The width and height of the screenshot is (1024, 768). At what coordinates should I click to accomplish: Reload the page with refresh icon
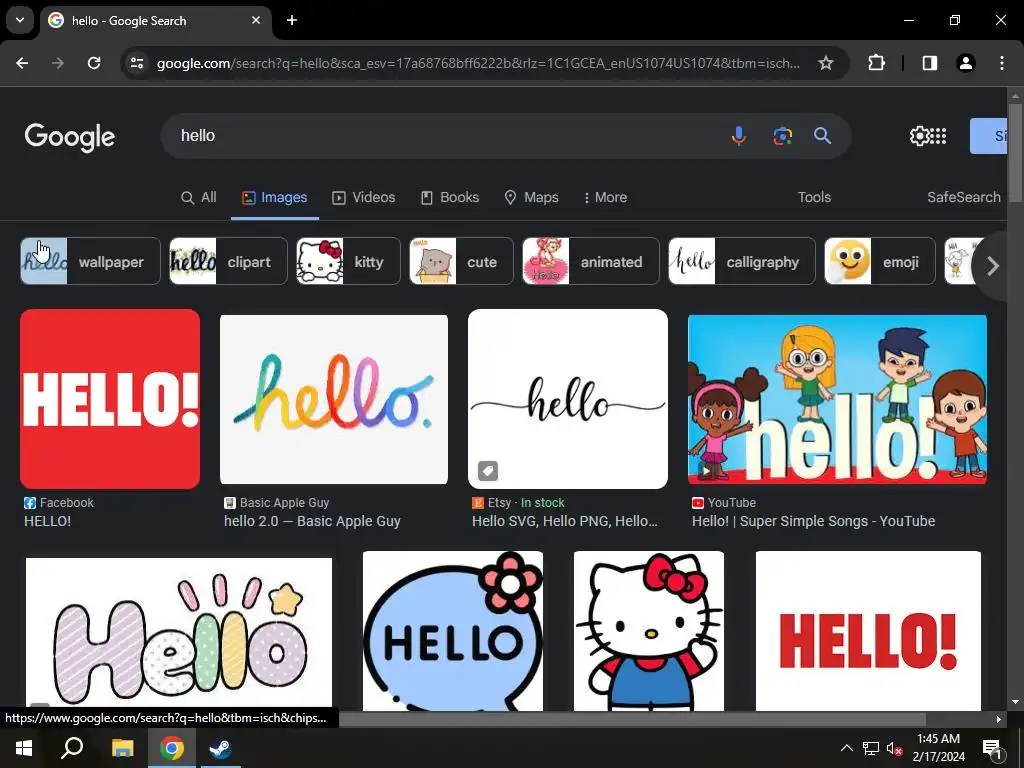pyautogui.click(x=94, y=63)
